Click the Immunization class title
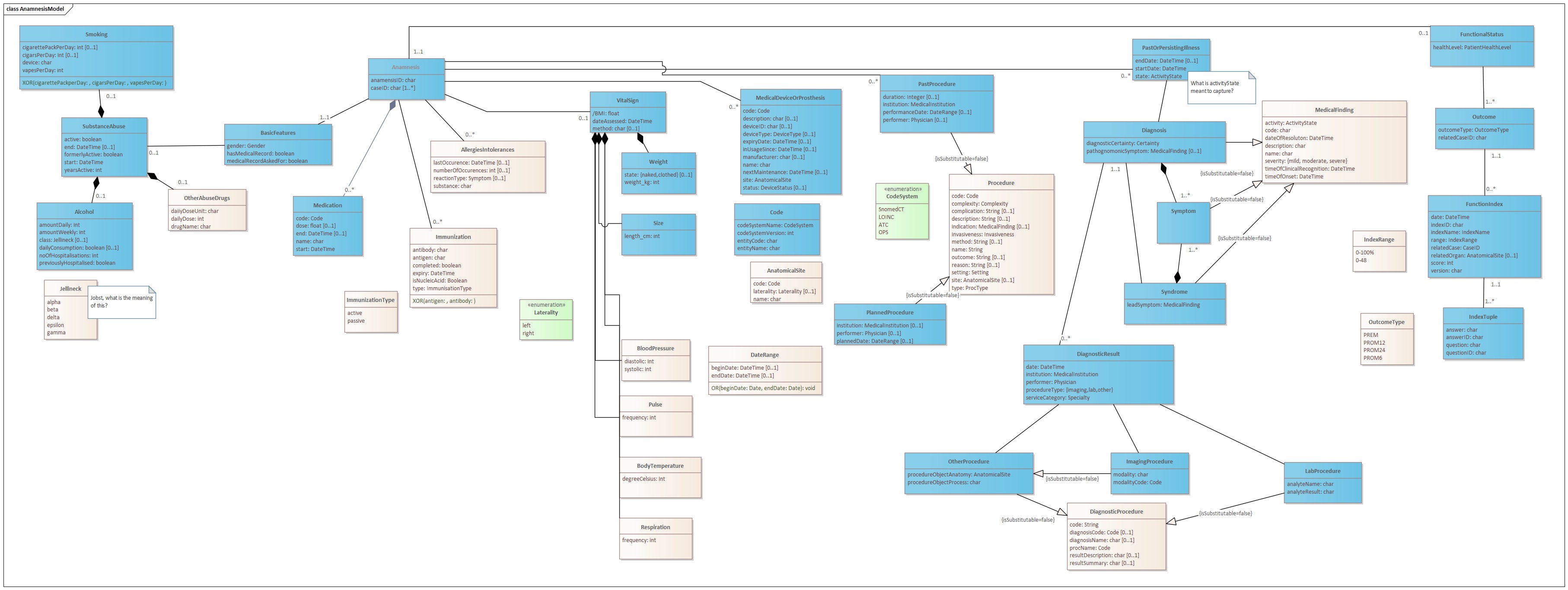Image resolution: width=1568 pixels, height=590 pixels. [453, 237]
